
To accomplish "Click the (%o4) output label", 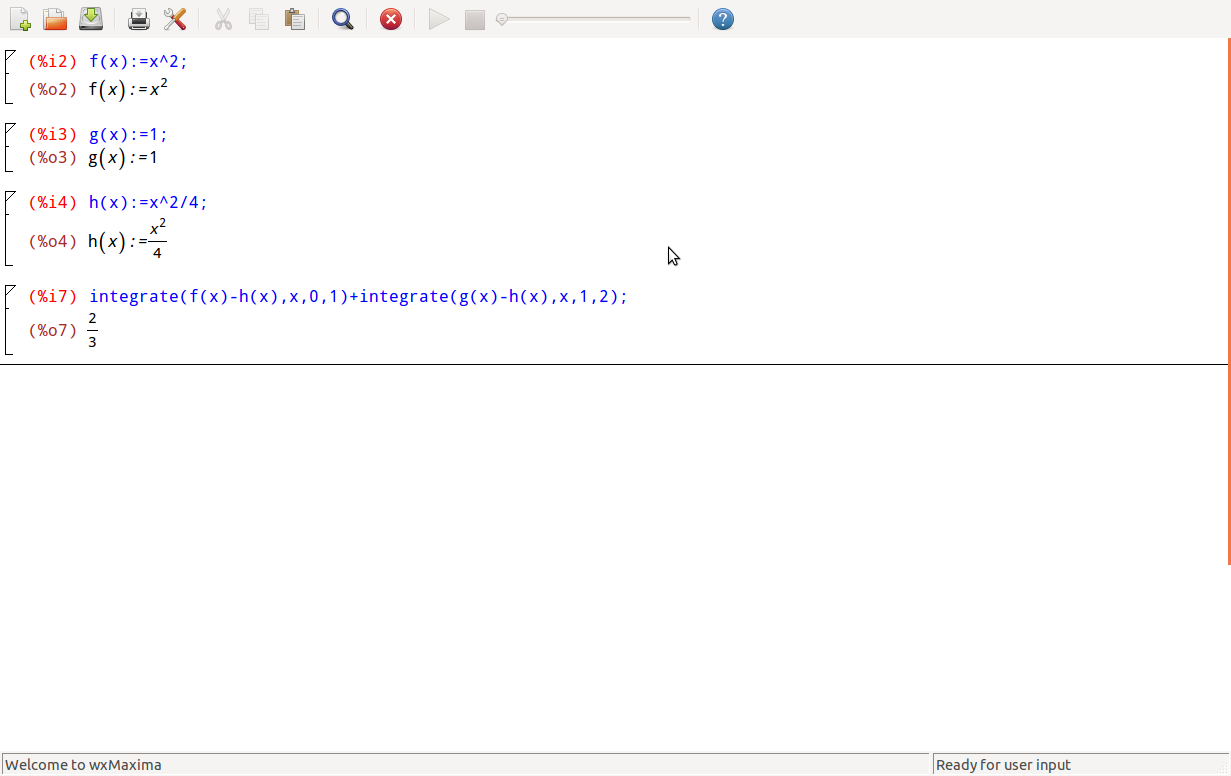I will coord(53,241).
